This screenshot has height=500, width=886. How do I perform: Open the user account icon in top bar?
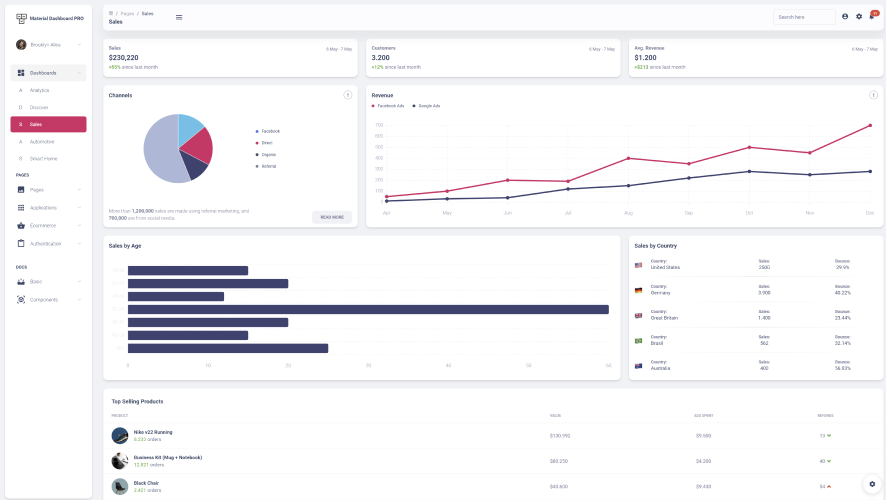pyautogui.click(x=845, y=17)
